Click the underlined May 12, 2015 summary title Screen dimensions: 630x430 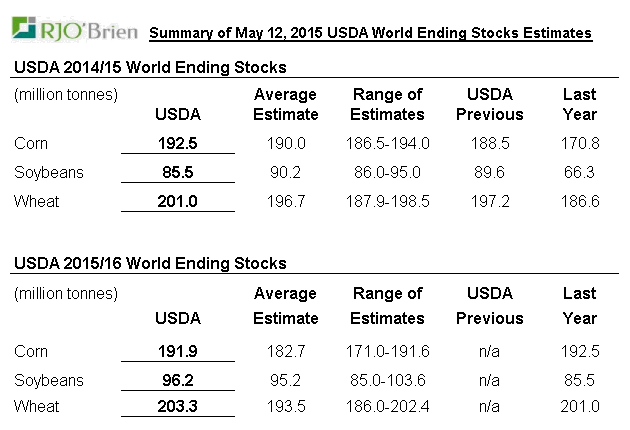[370, 34]
